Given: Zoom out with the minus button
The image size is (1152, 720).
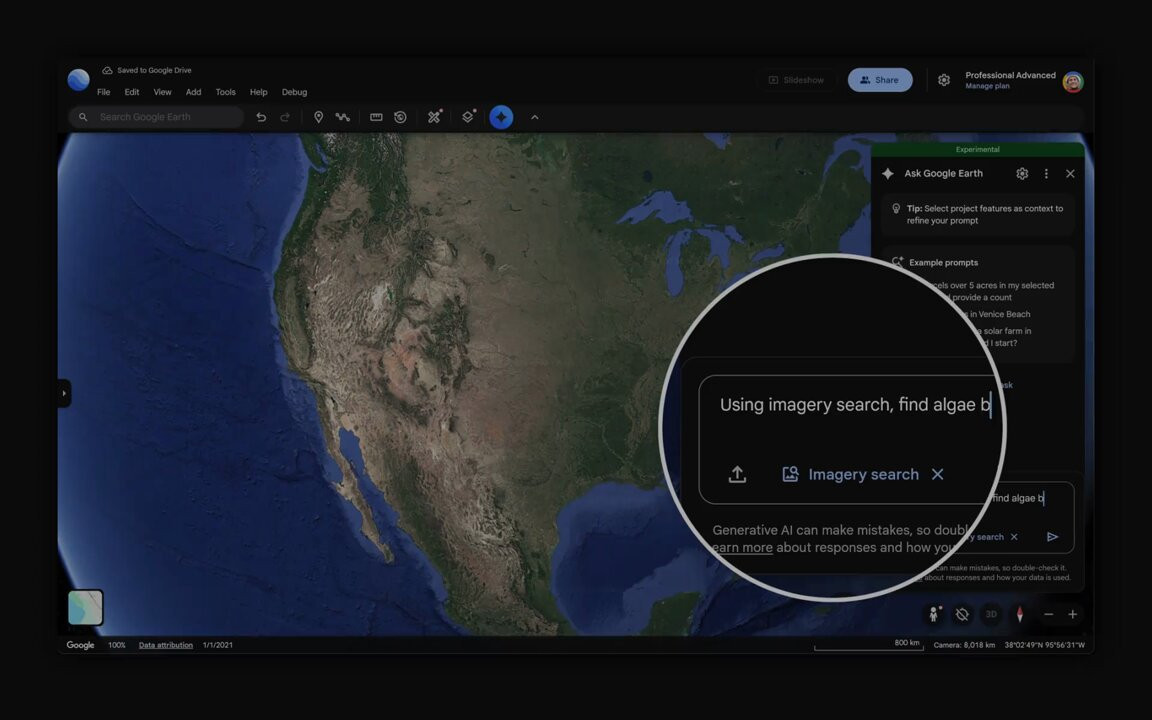Looking at the screenshot, I should coord(1048,614).
